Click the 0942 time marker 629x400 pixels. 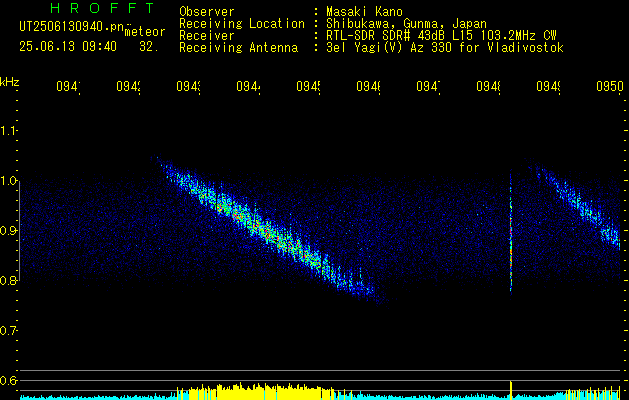pos(128,86)
